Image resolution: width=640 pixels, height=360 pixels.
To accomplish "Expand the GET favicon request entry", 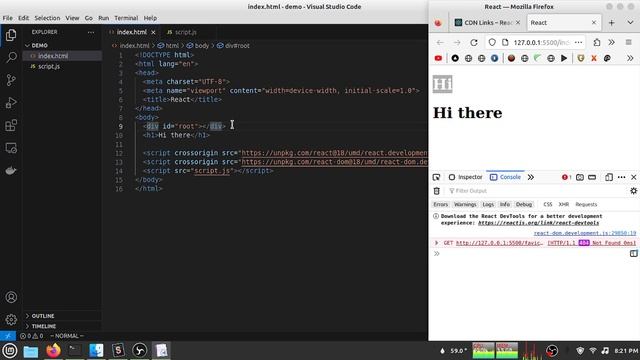I will (436, 243).
